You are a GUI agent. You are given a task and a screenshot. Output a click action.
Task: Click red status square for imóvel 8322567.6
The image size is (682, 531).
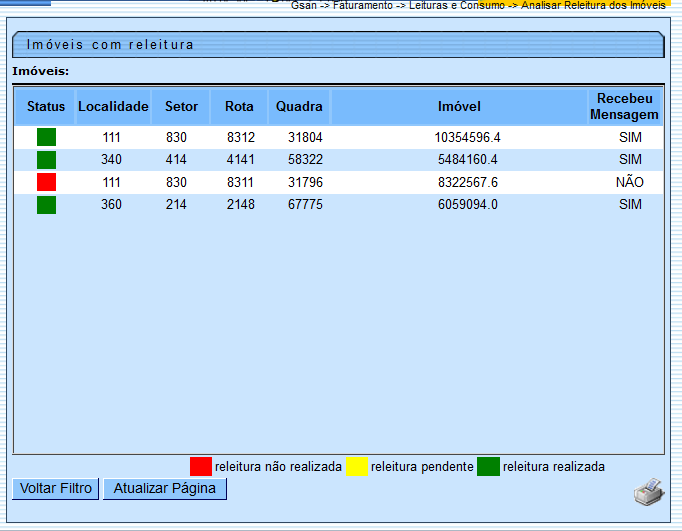tap(46, 182)
